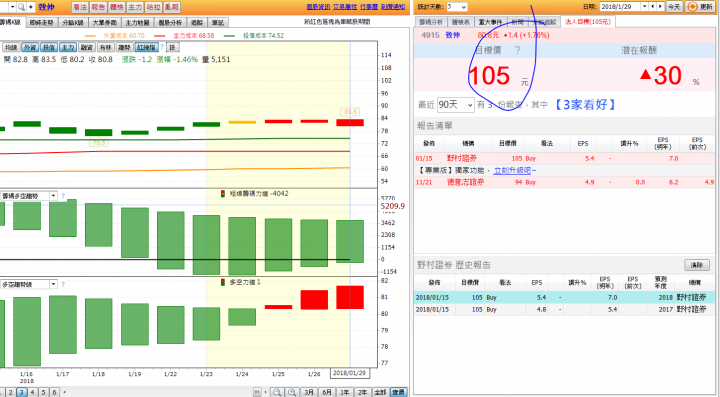Screen dimensions: 720x397
Task: Switch to the 分鐘K線 tab
Action: (73, 22)
